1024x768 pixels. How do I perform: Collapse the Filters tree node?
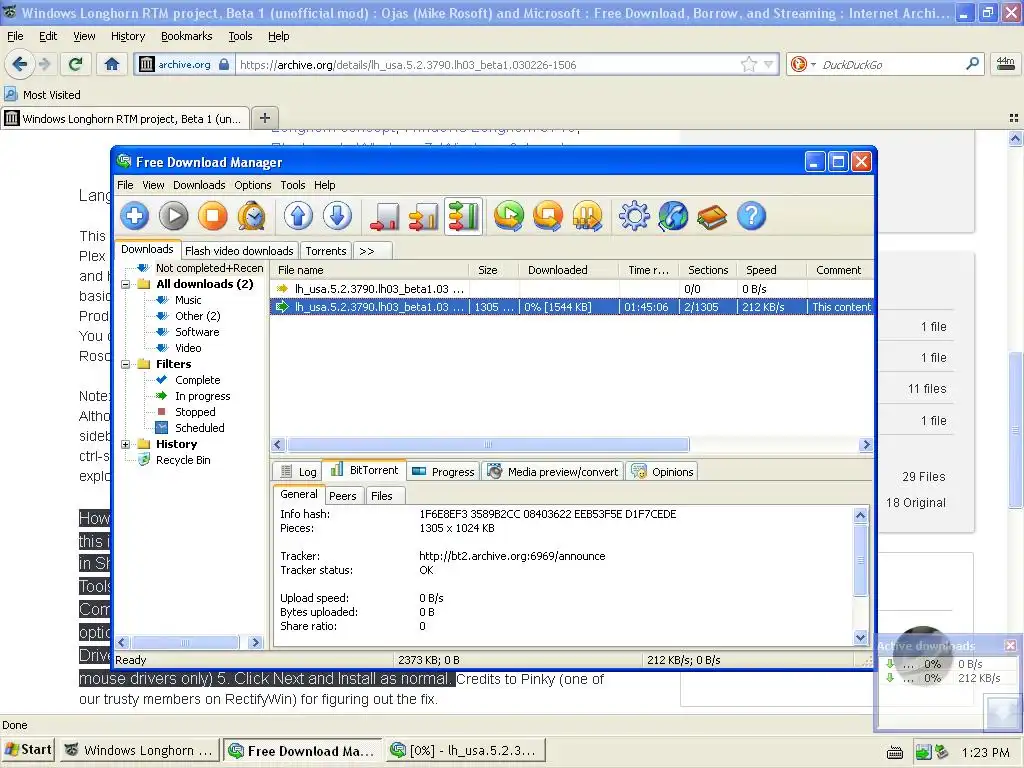click(x=125, y=364)
